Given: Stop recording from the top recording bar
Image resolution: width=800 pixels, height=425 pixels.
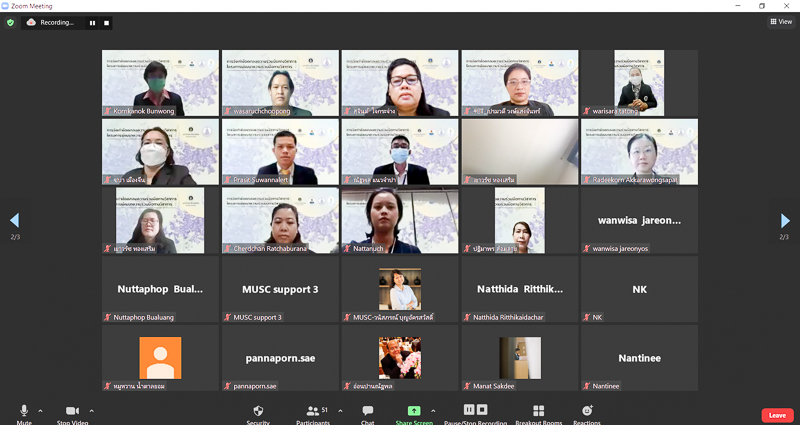Looking at the screenshot, I should tap(106, 22).
